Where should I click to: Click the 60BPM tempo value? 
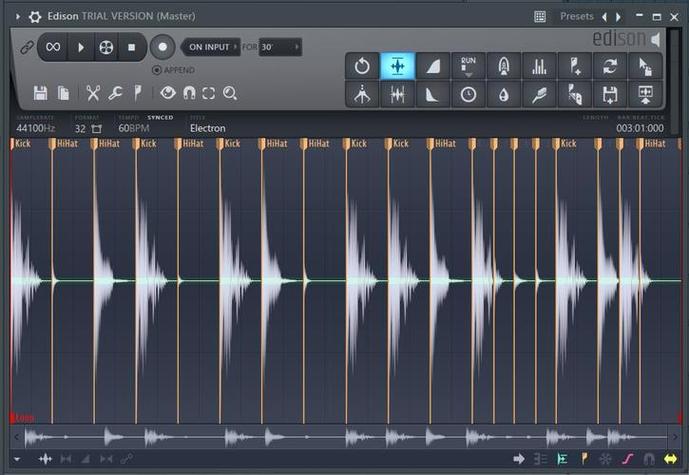click(x=134, y=128)
